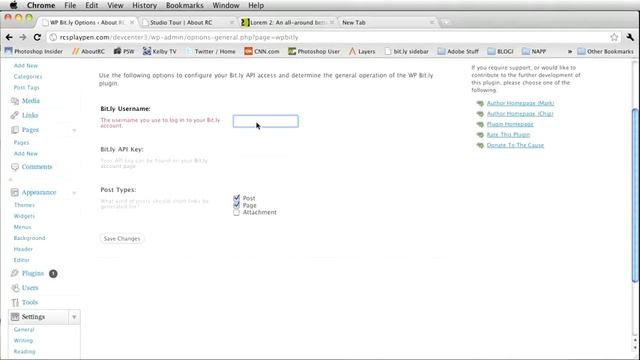Open Writing settings link
Screen dimensions: 640x360
[23, 340]
